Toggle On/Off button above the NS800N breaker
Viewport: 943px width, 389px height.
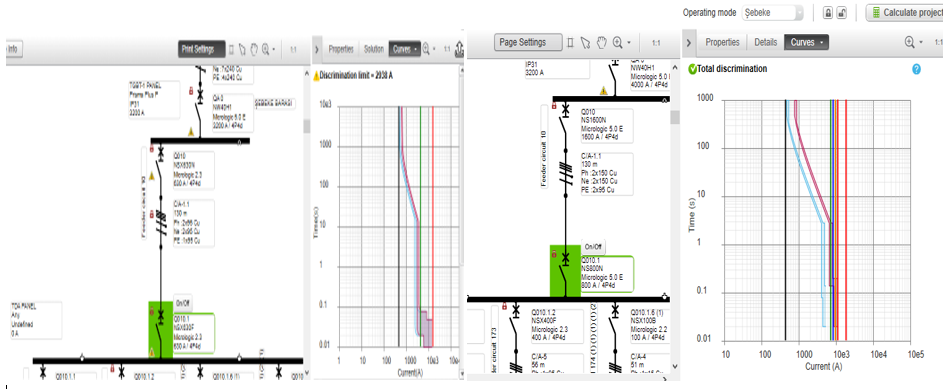point(594,247)
